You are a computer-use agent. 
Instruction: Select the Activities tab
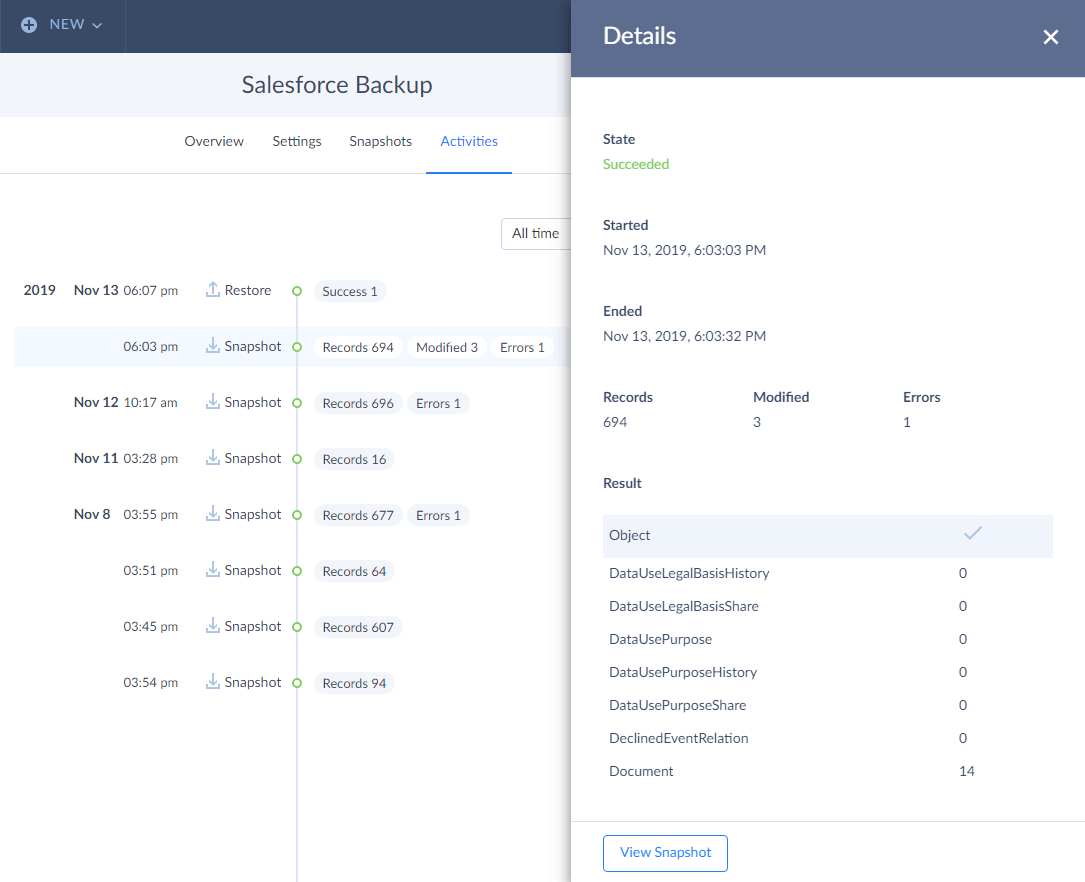[469, 141]
